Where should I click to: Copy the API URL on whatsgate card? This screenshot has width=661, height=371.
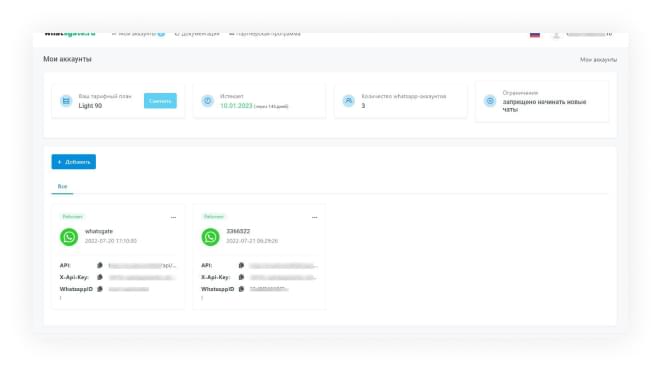pyautogui.click(x=100, y=265)
